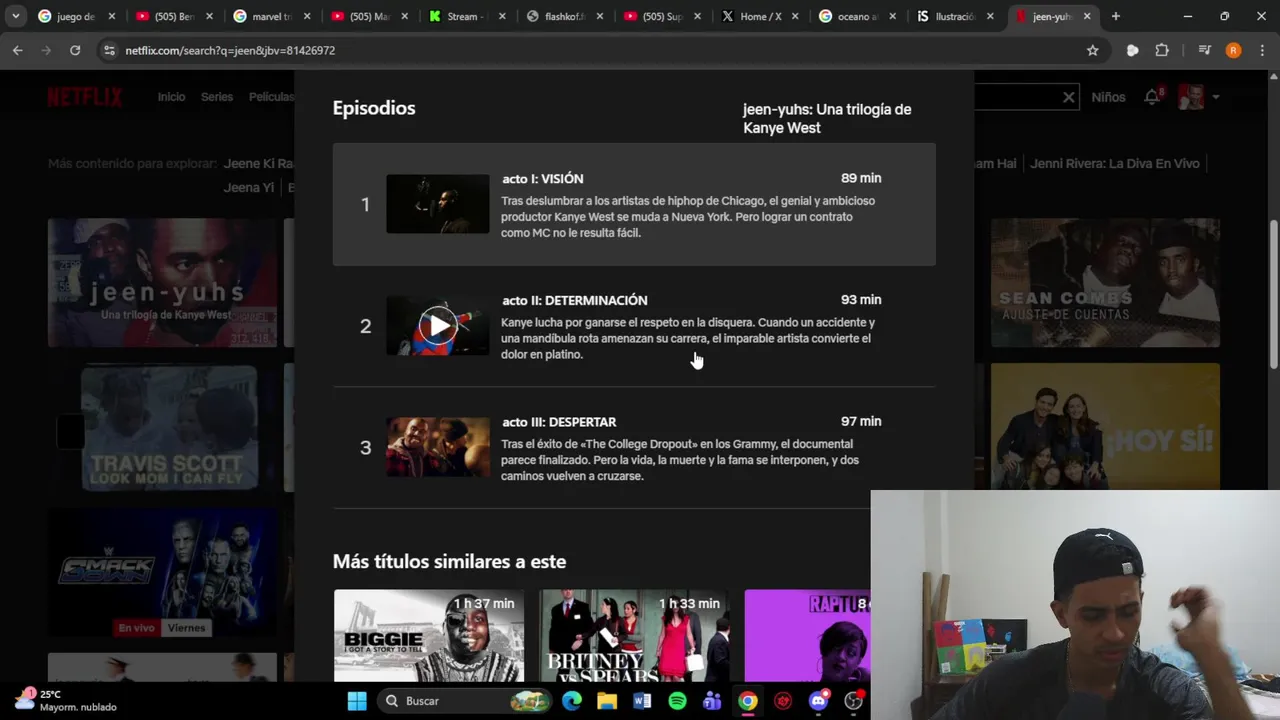Clear the Netflix search box with X

click(1068, 97)
